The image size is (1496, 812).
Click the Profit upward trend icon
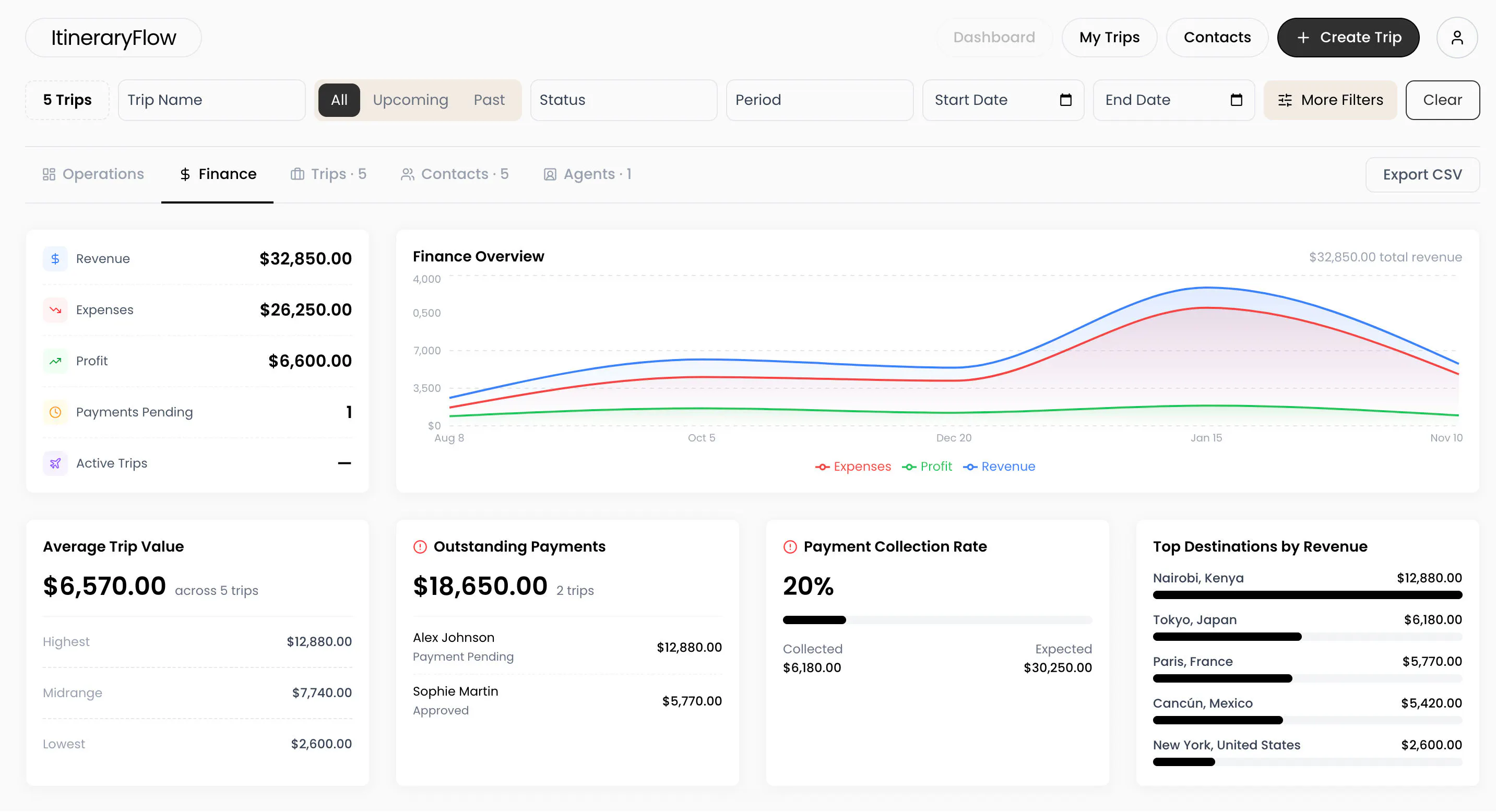[x=55, y=361]
